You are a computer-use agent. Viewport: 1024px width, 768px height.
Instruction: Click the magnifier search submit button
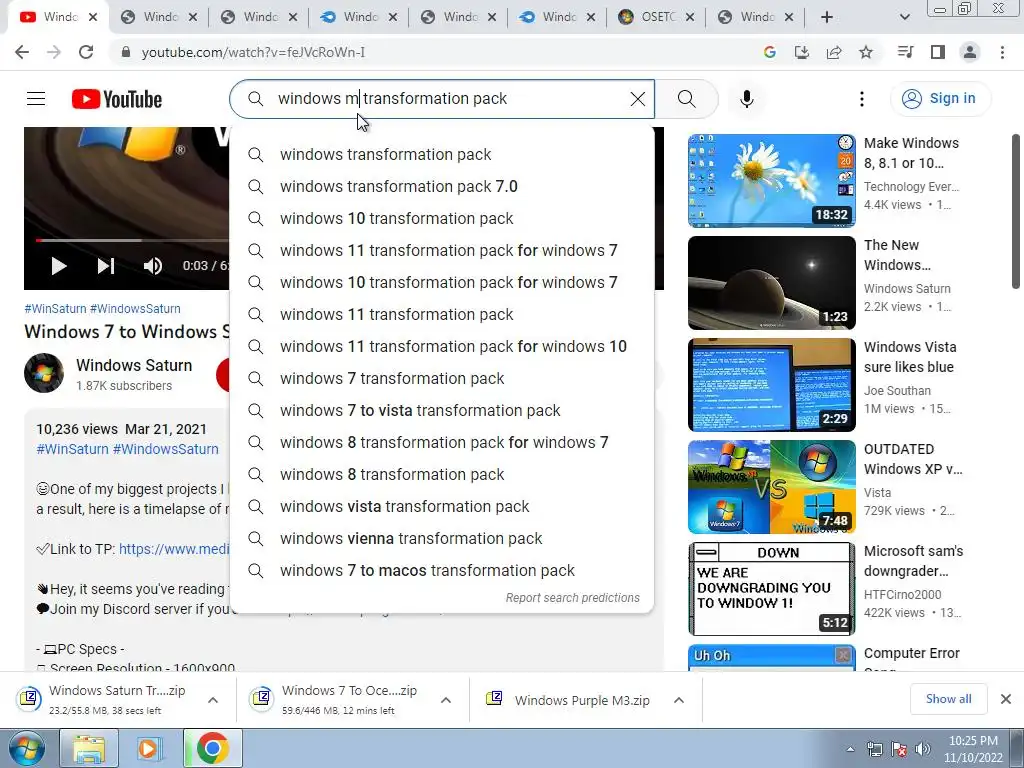(x=686, y=99)
